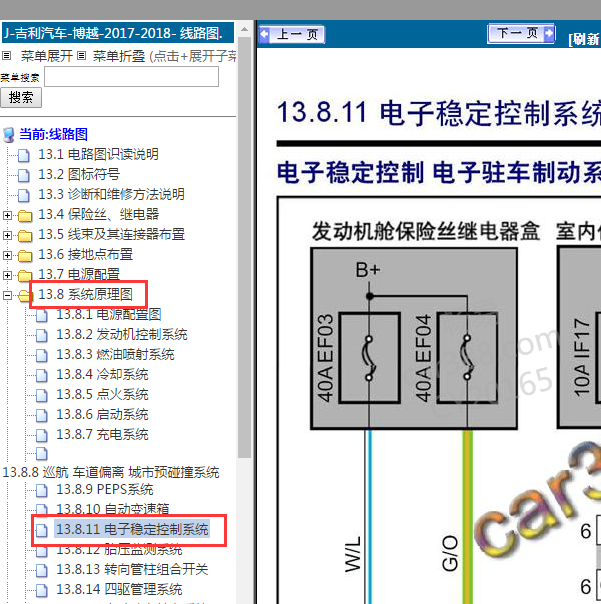Click the 菜单展开 list icon
Image resolution: width=601 pixels, height=604 pixels.
pyautogui.click(x=7, y=56)
